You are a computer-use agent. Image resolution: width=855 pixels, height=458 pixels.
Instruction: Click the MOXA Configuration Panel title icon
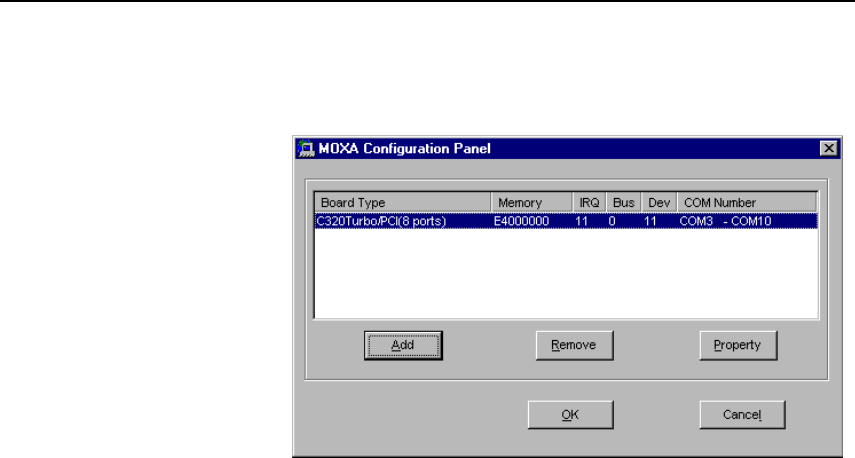(306, 148)
